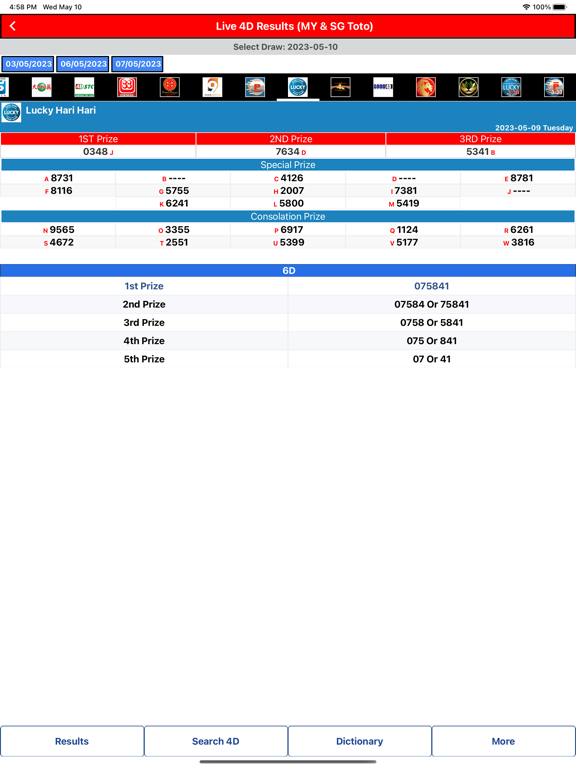Viewport: 576px width, 768px height.
Task: Tap 3rd prize number 5341
Action: click(x=480, y=152)
